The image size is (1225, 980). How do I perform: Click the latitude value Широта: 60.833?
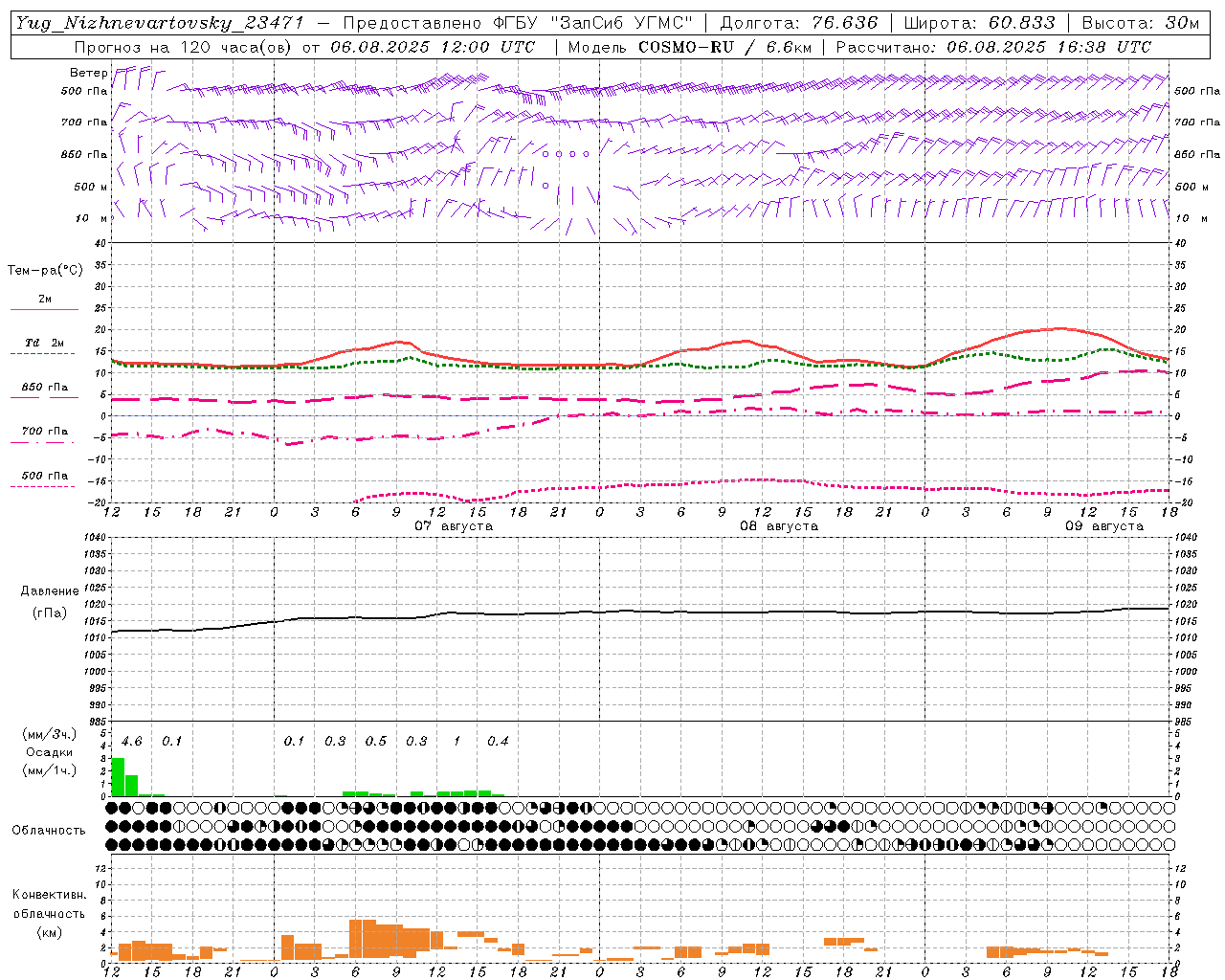coord(979,23)
